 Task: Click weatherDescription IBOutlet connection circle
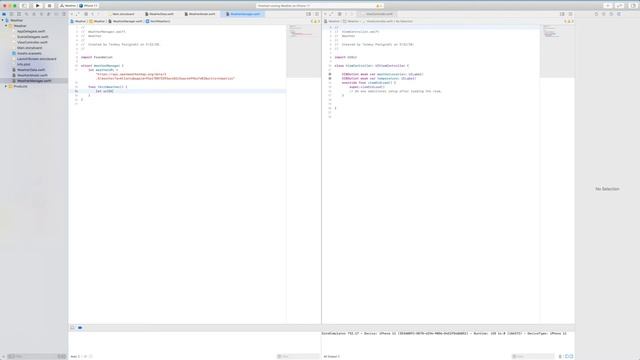click(x=330, y=74)
